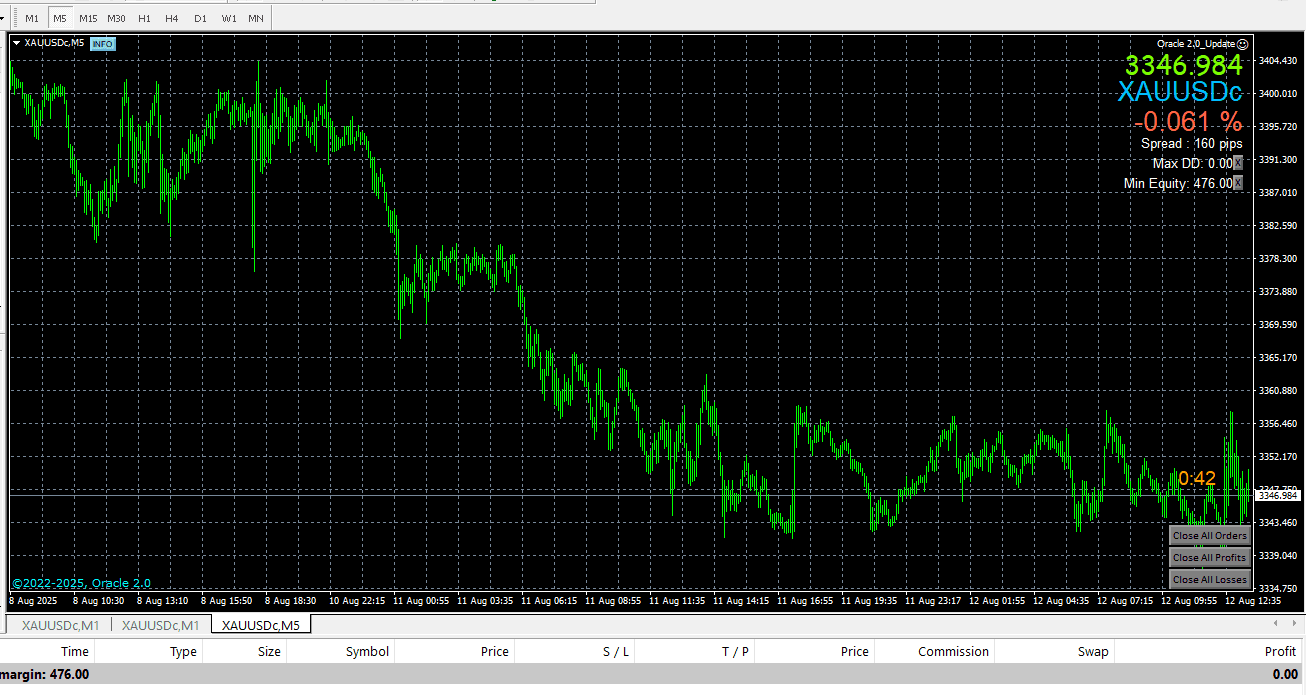
Task: Switch to M1 timeframe
Action: pos(32,18)
